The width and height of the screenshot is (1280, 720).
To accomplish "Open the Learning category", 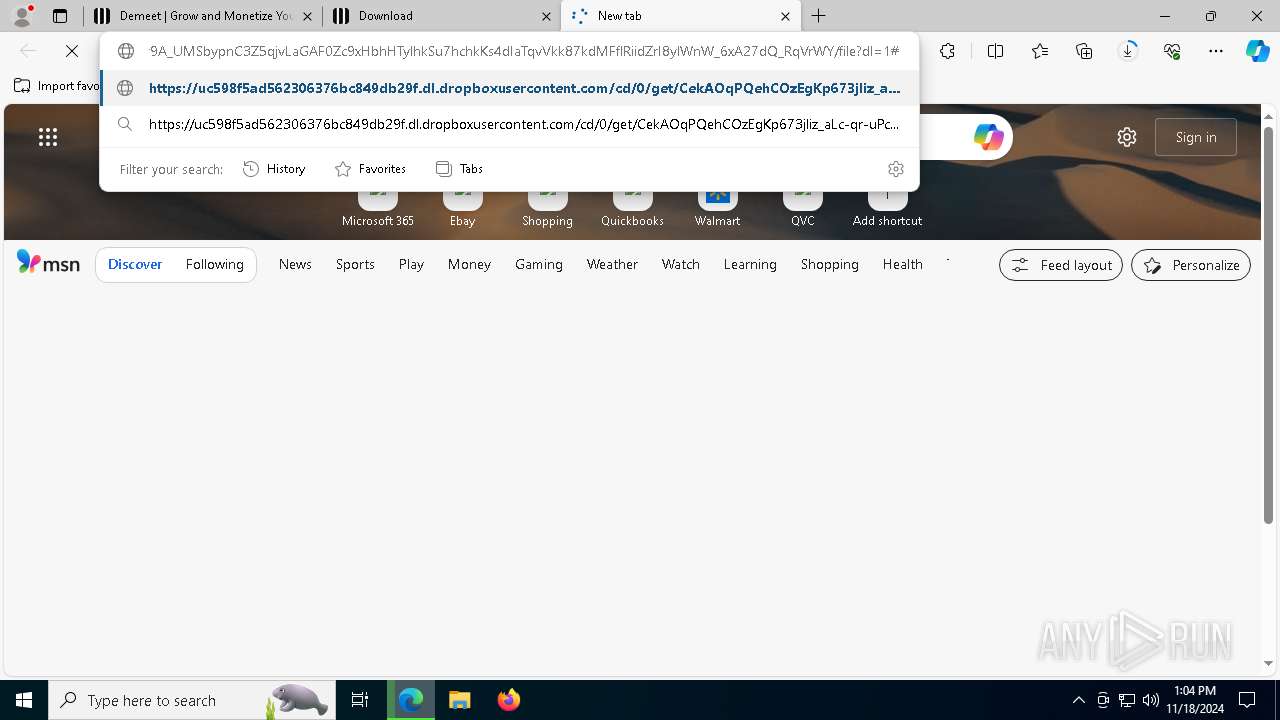I will (750, 264).
